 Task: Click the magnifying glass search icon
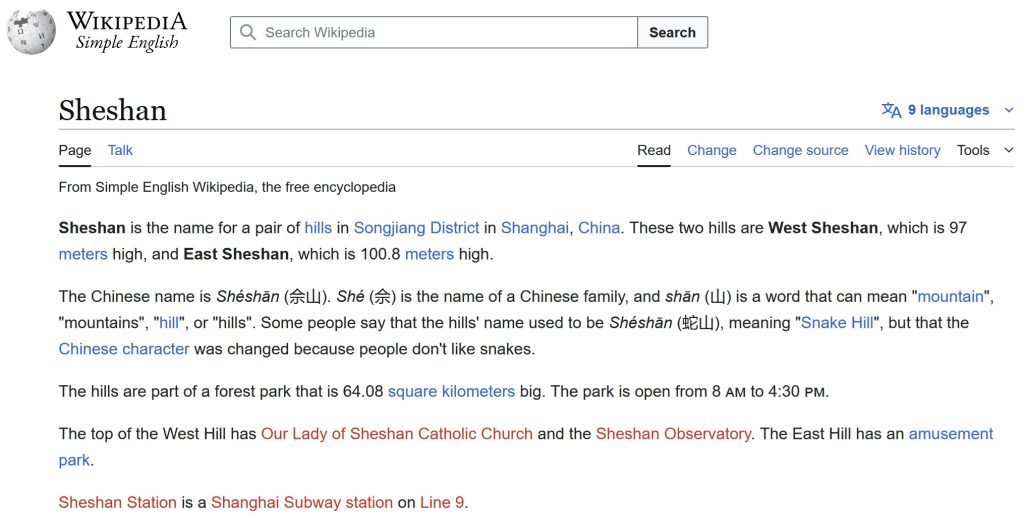248,32
